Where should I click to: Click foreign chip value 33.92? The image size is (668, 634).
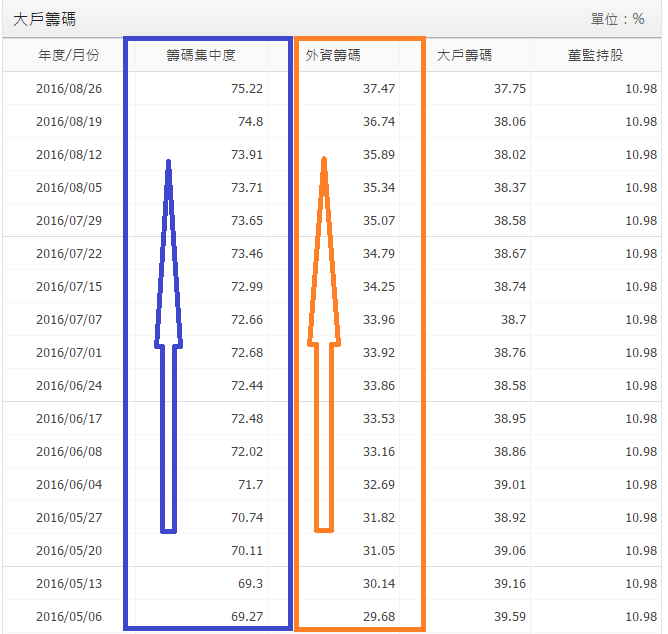click(x=379, y=353)
